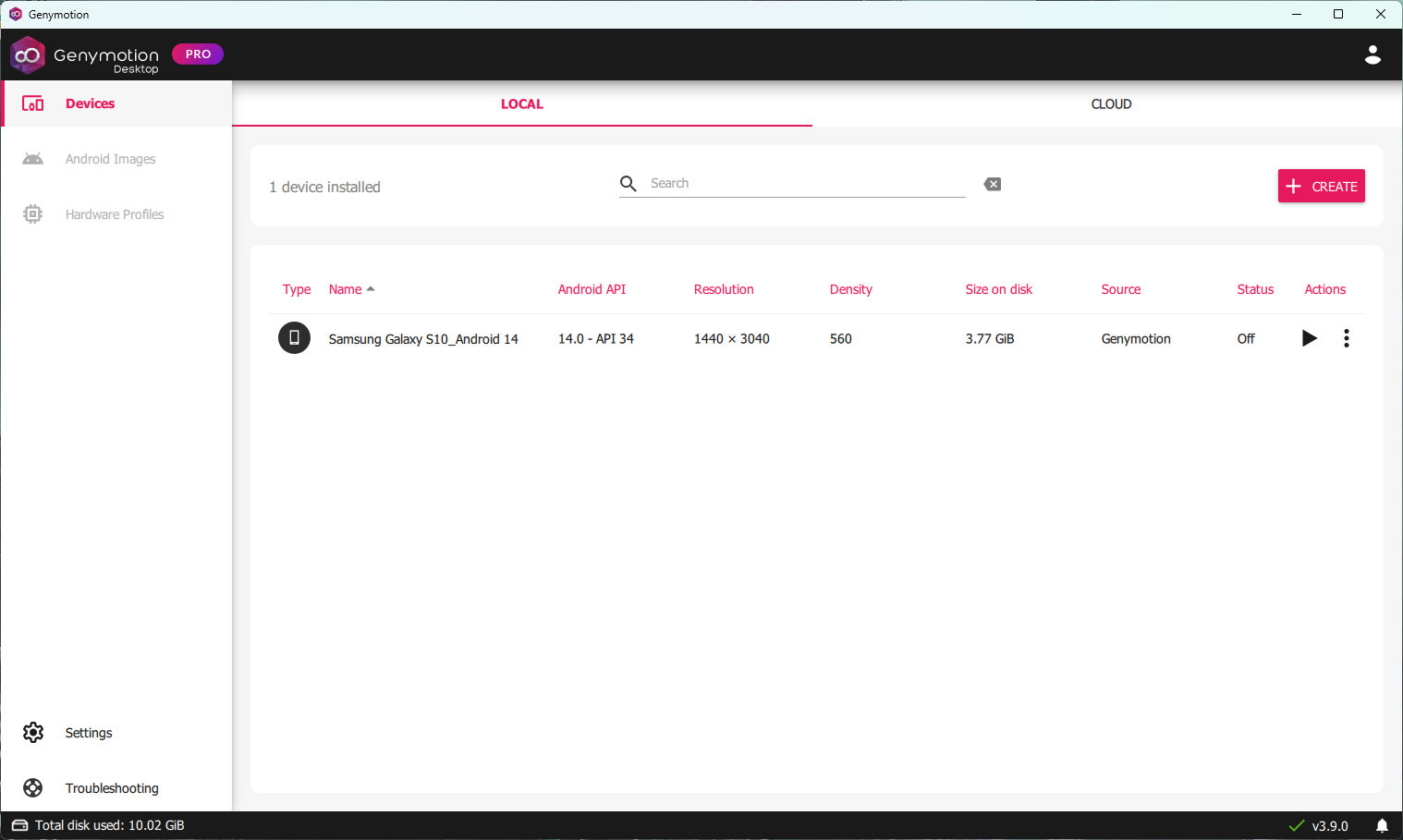The width and height of the screenshot is (1403, 840).
Task: Select the Samsung Galaxy S10_Android 14 name
Action: (423, 339)
